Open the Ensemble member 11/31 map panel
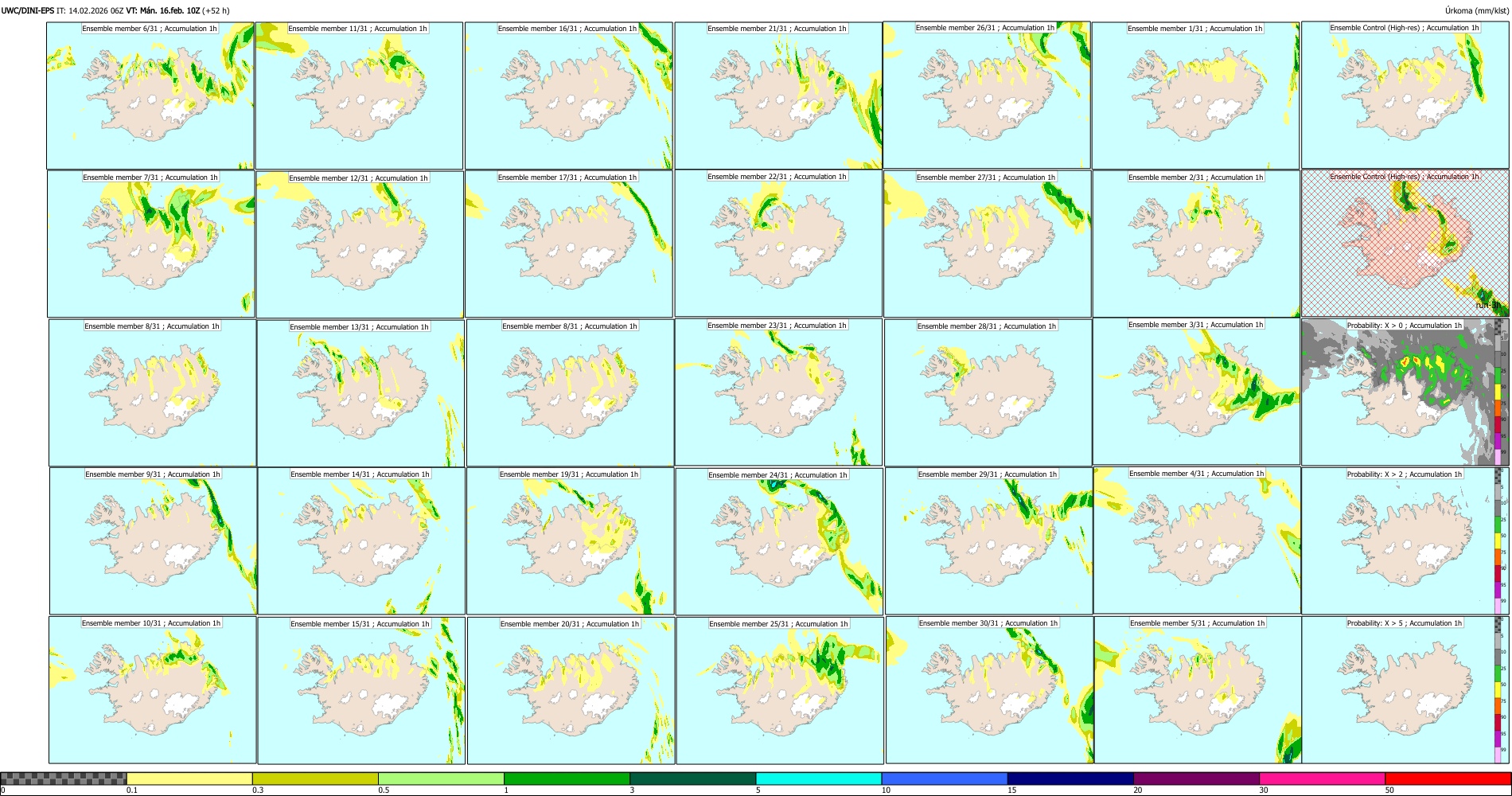The image size is (1512, 796). (359, 96)
